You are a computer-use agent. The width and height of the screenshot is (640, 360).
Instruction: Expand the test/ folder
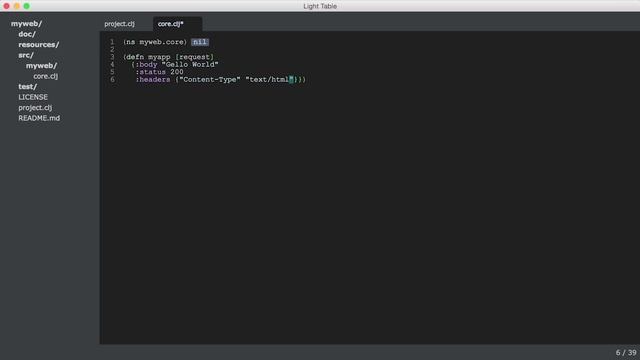[27, 87]
